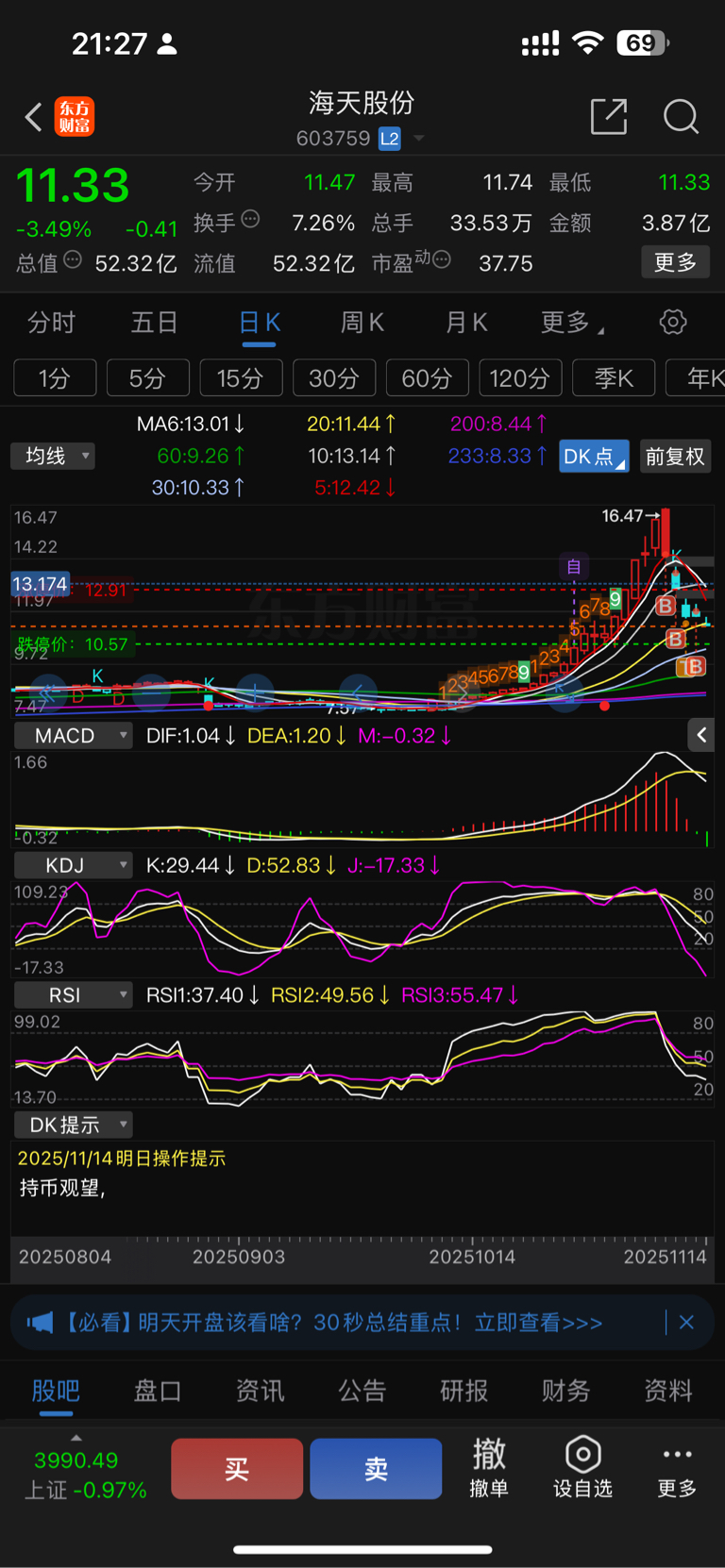Tap the back arrow icon

(x=33, y=117)
